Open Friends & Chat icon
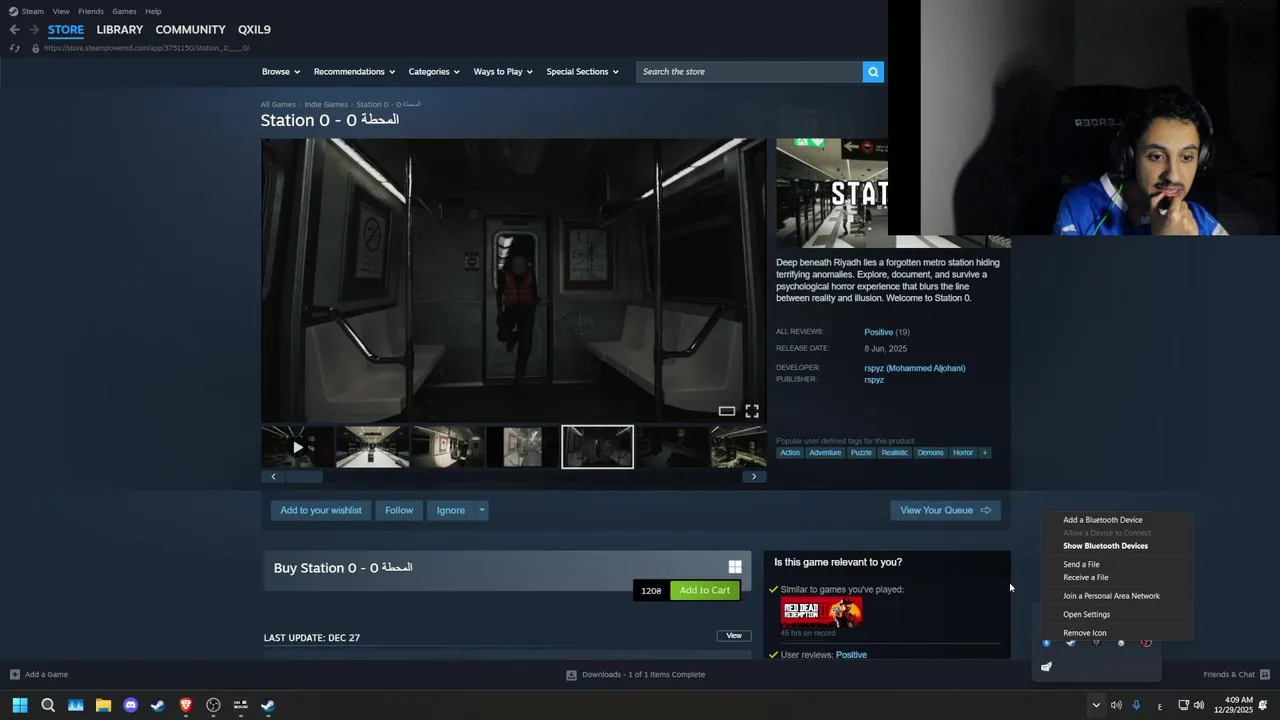This screenshot has width=1280, height=720. click(1265, 674)
